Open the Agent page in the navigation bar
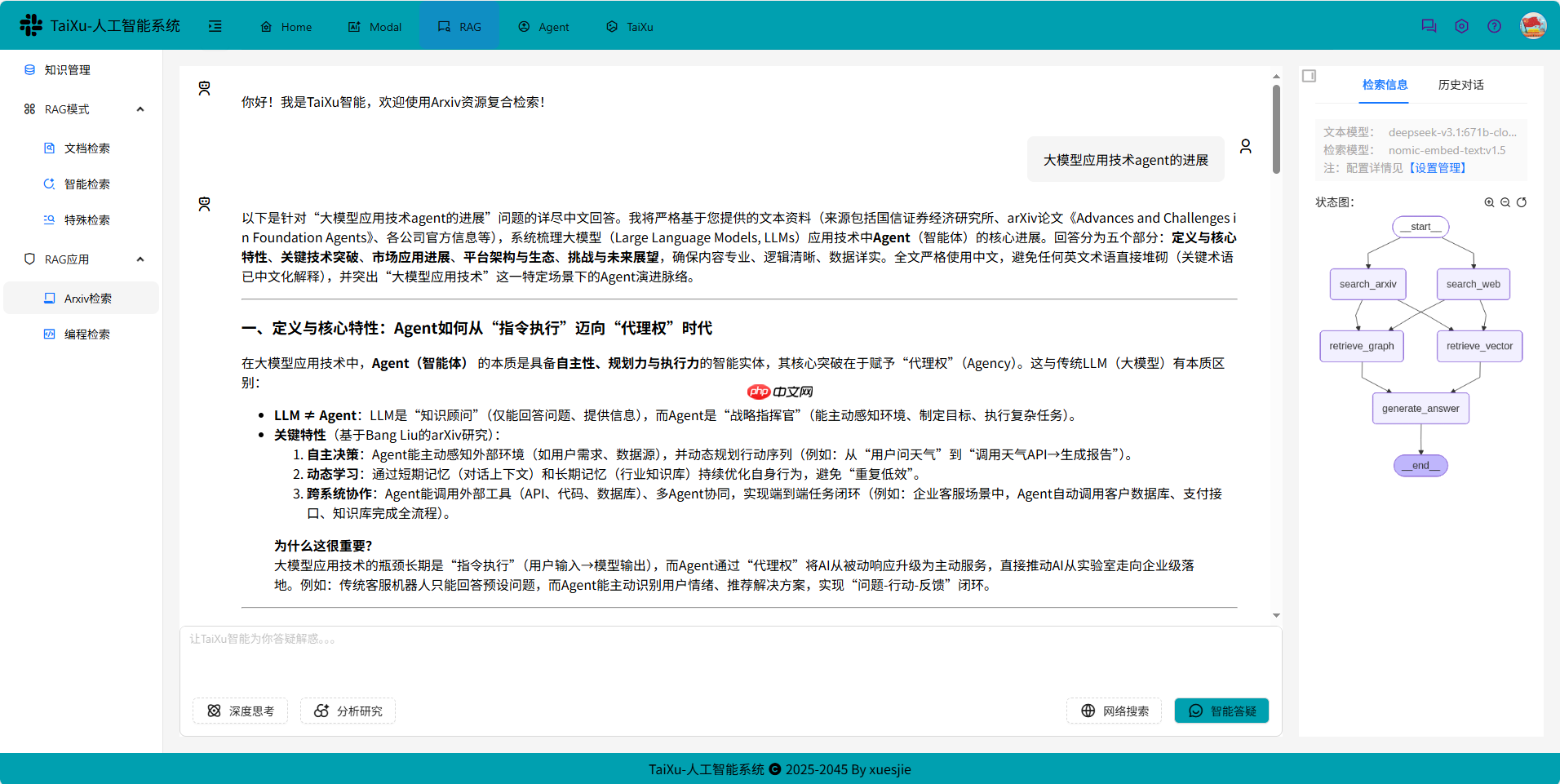This screenshot has height=784, width=1560. coord(543,26)
